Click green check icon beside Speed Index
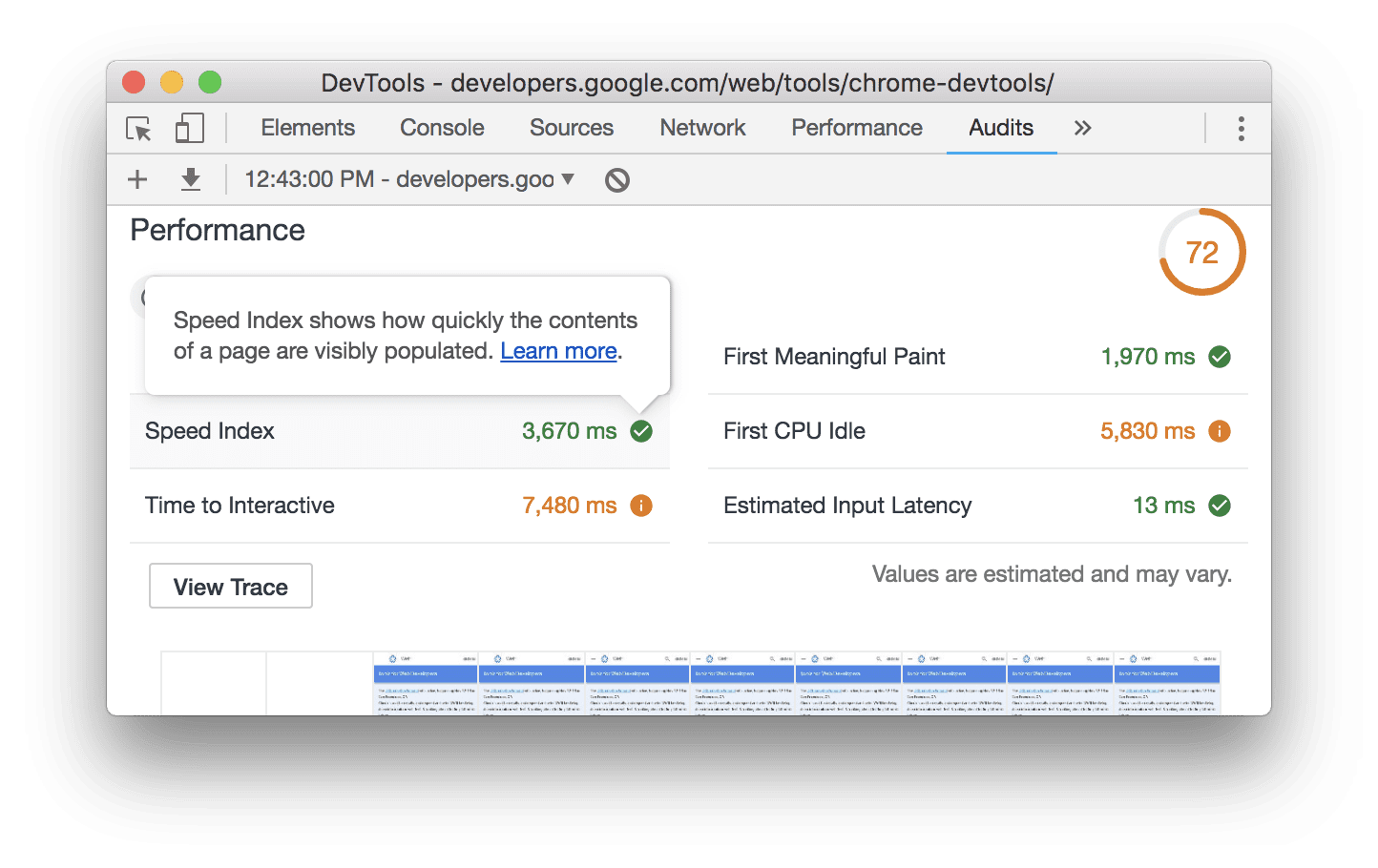The image size is (1378, 868). 641,431
